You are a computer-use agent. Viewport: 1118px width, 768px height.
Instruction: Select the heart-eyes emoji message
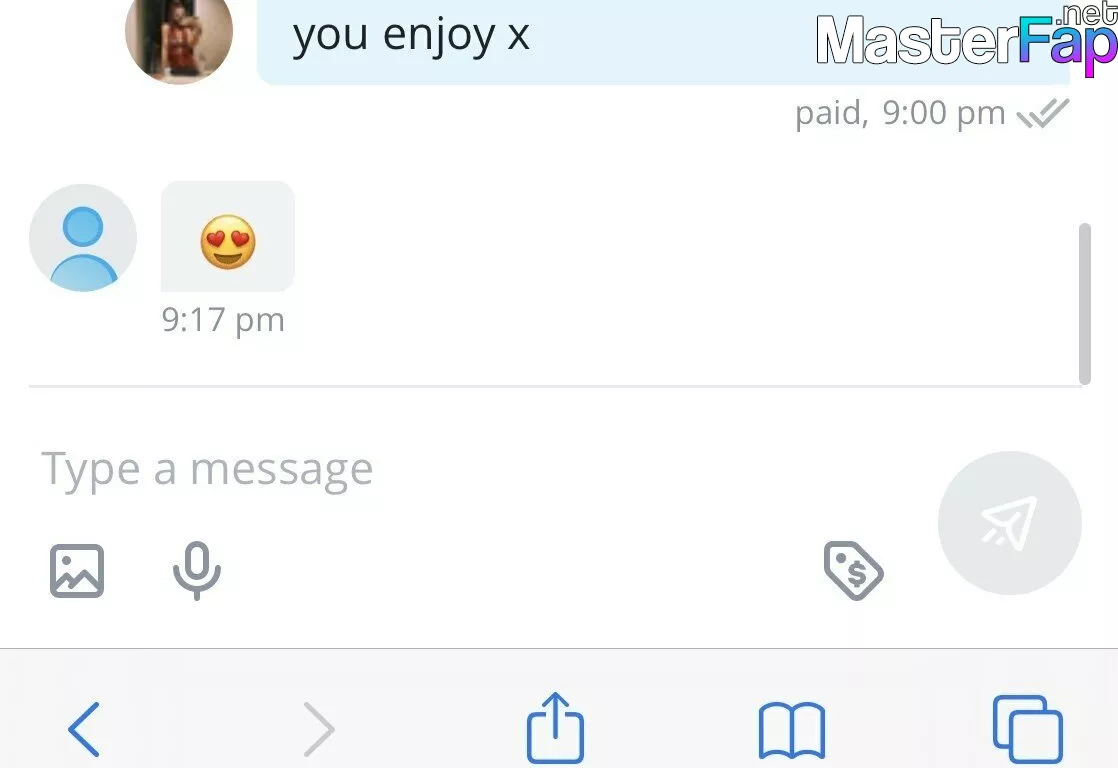(x=227, y=236)
